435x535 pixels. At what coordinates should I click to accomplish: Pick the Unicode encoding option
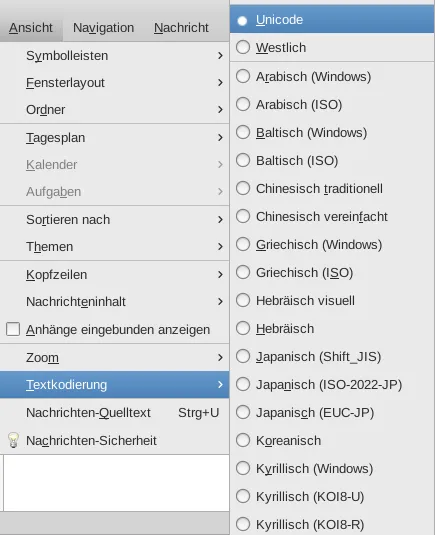[x=332, y=19]
